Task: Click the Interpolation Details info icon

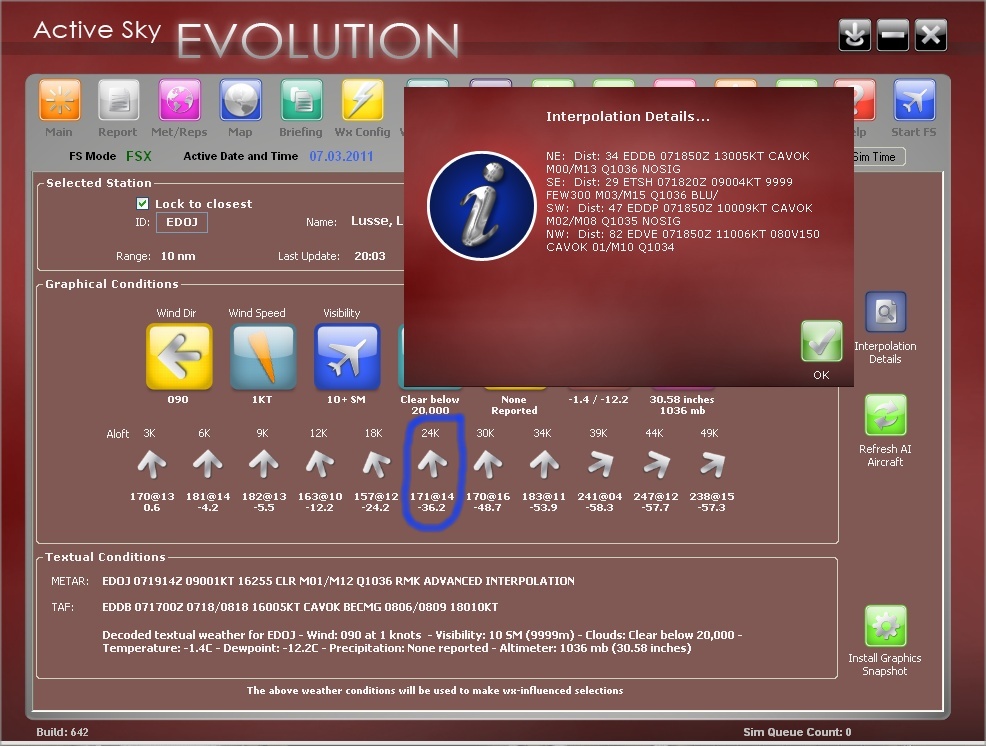Action: tap(482, 206)
